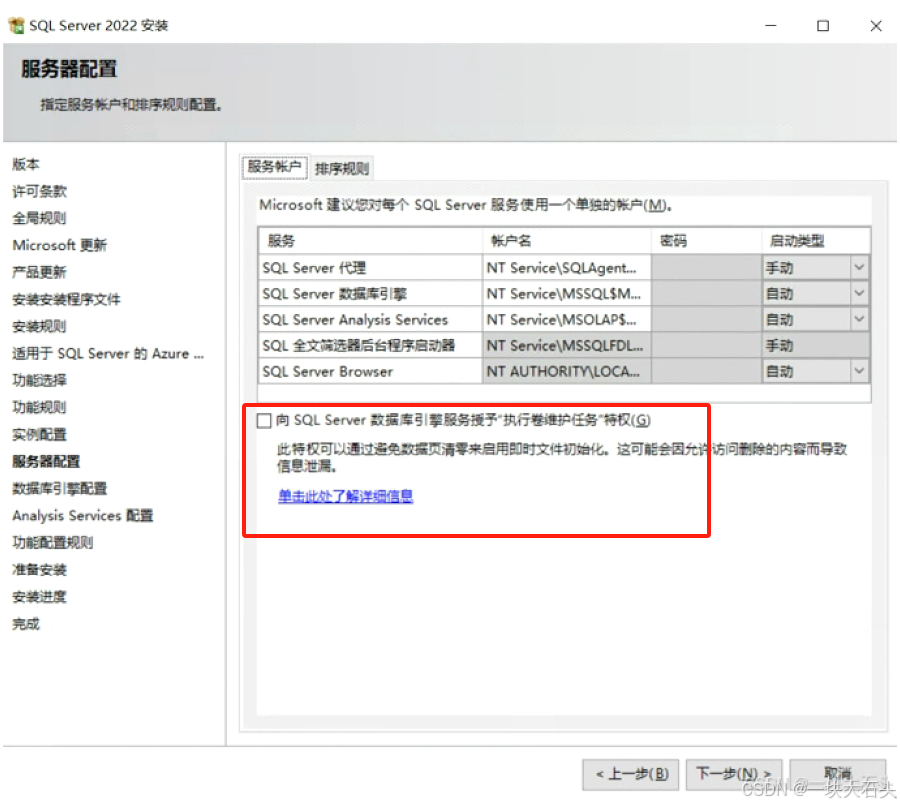Select the 数据库引擎配置 step
Image resolution: width=900 pixels, height=805 pixels.
click(60, 489)
